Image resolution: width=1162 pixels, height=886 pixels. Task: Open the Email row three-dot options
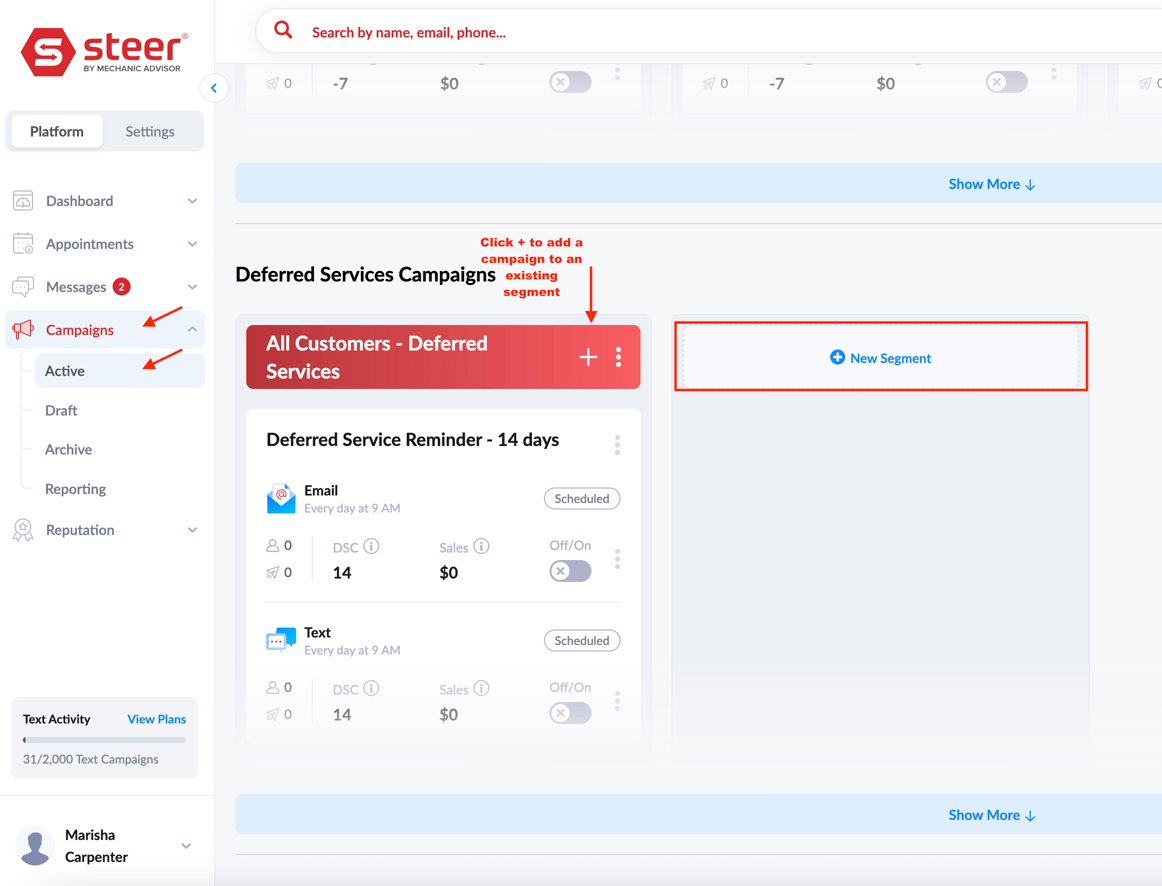click(x=617, y=559)
